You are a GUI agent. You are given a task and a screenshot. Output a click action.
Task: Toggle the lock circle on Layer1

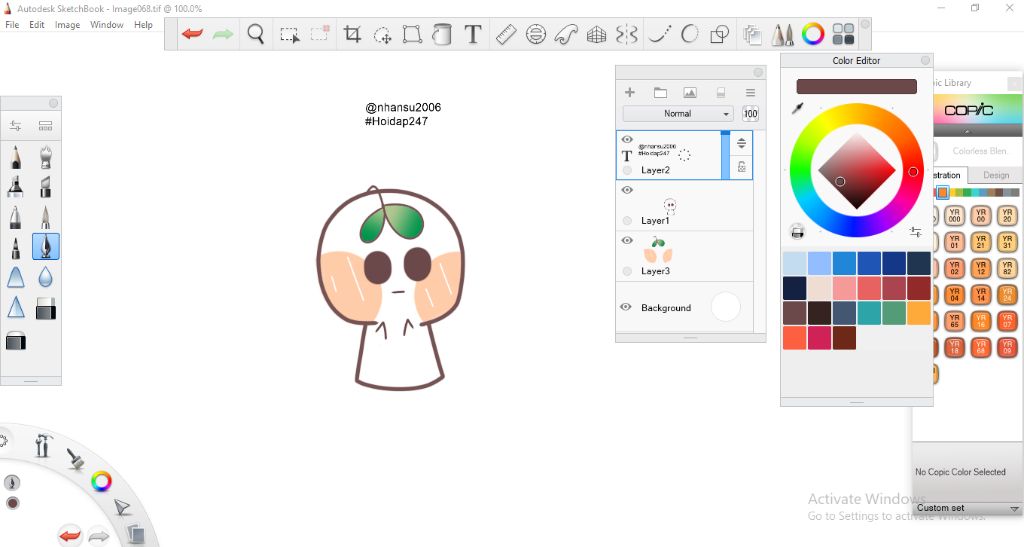coord(627,221)
